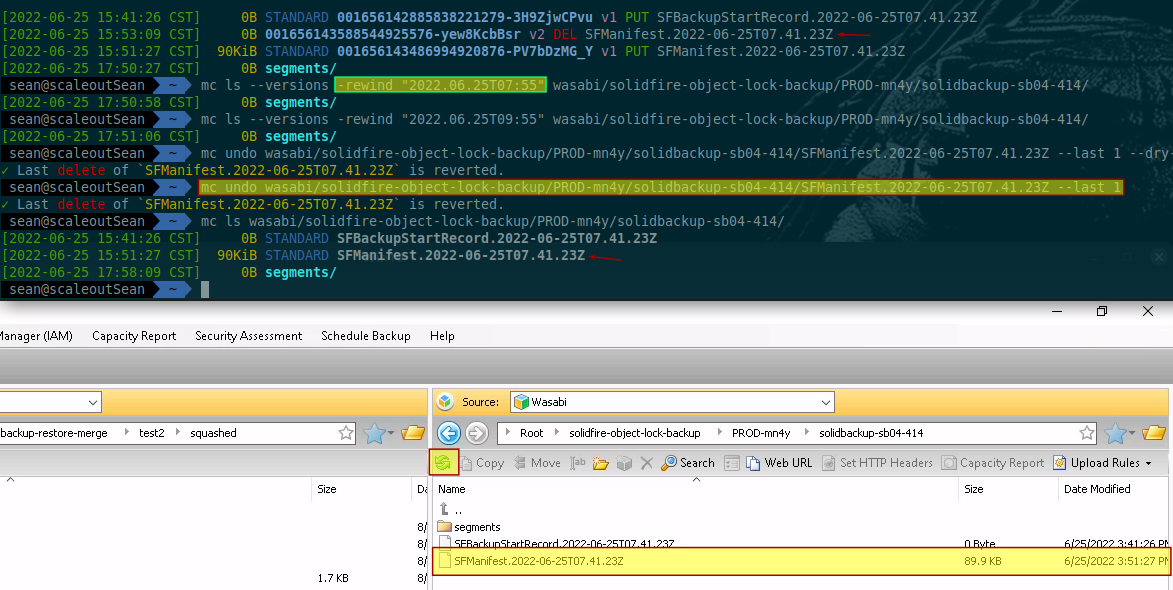
Task: Click outline star beside the squashed path
Action: 346,433
